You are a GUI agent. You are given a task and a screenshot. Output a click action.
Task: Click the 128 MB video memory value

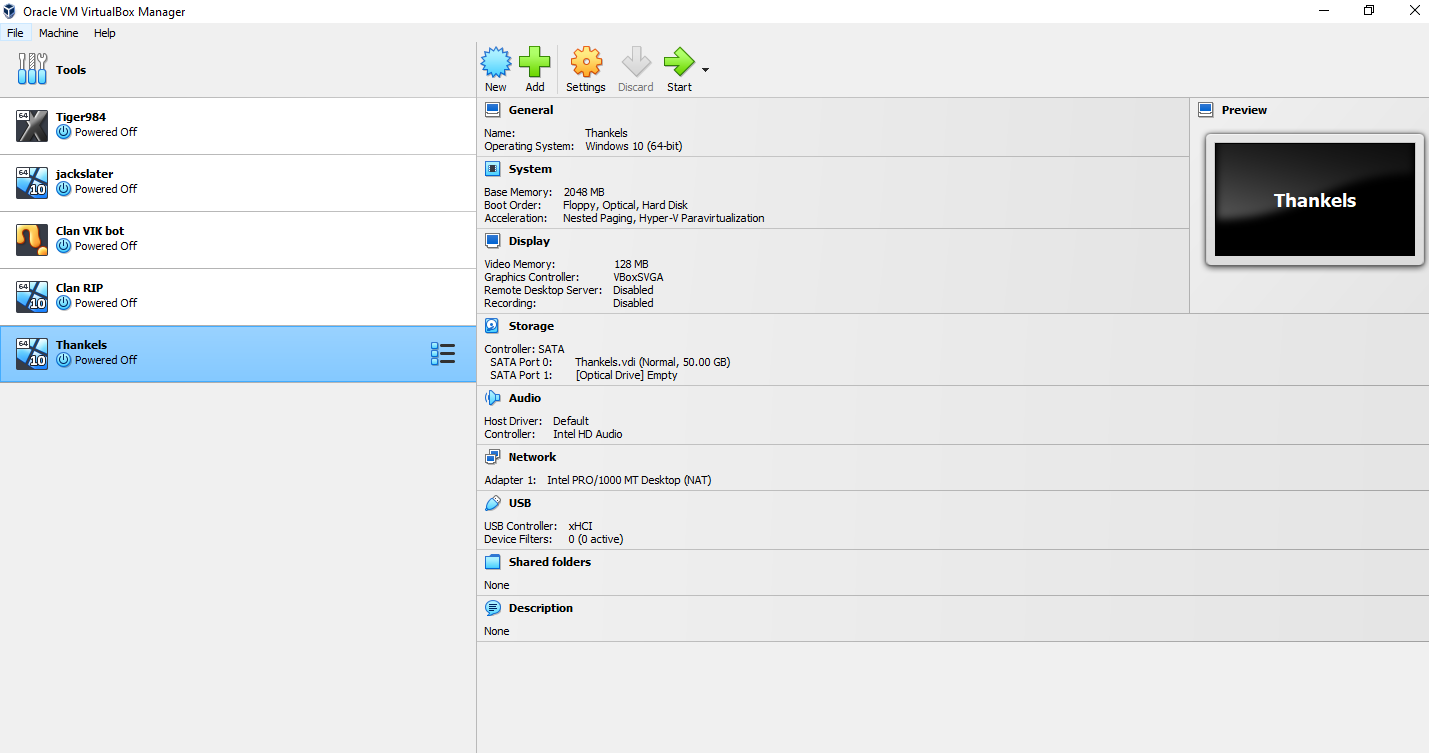pos(631,264)
